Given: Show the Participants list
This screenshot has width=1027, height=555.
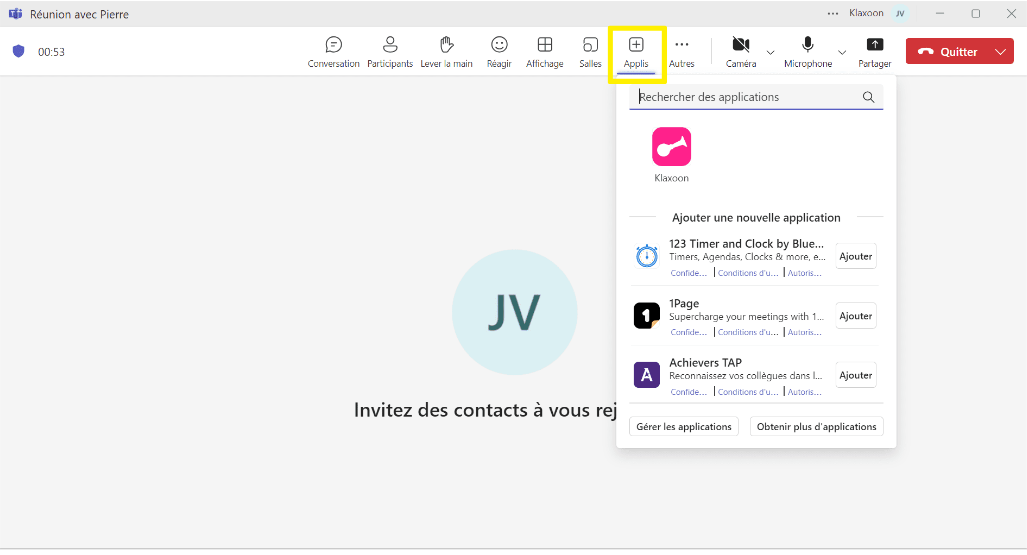Looking at the screenshot, I should (390, 51).
